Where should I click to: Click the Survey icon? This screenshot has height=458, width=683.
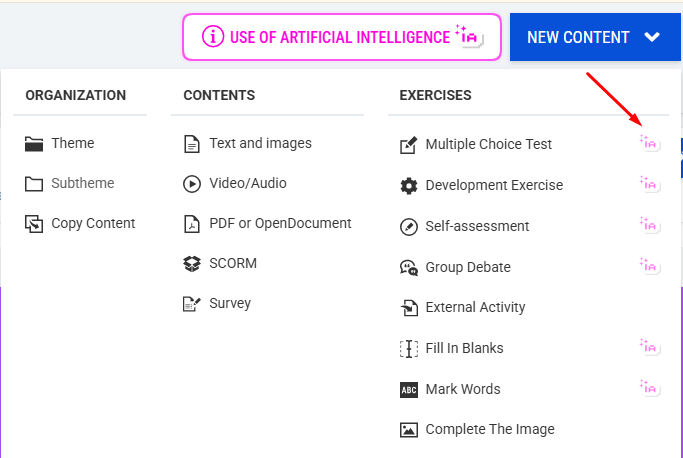click(192, 304)
